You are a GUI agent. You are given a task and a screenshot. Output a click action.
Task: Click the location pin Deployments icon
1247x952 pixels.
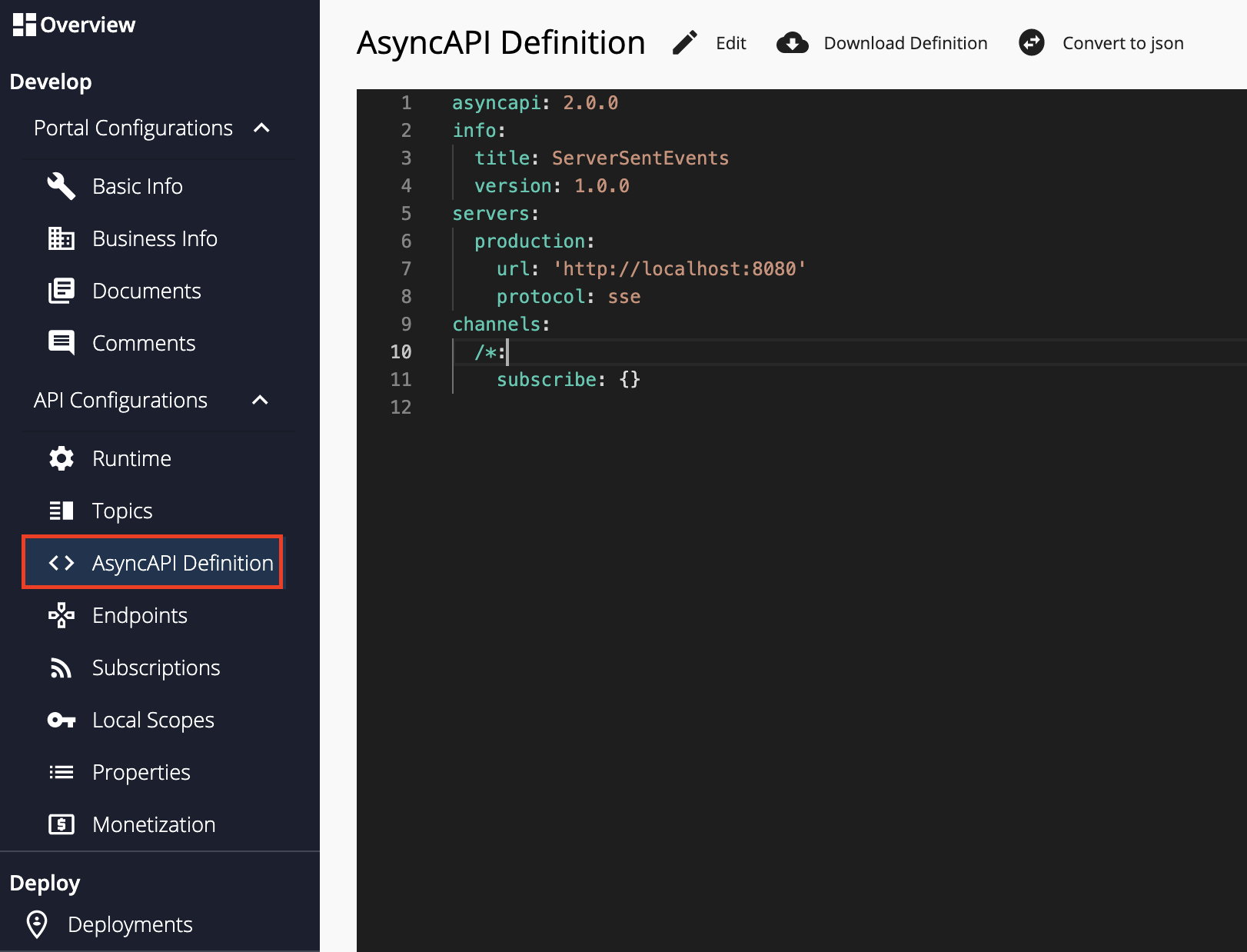pos(37,924)
